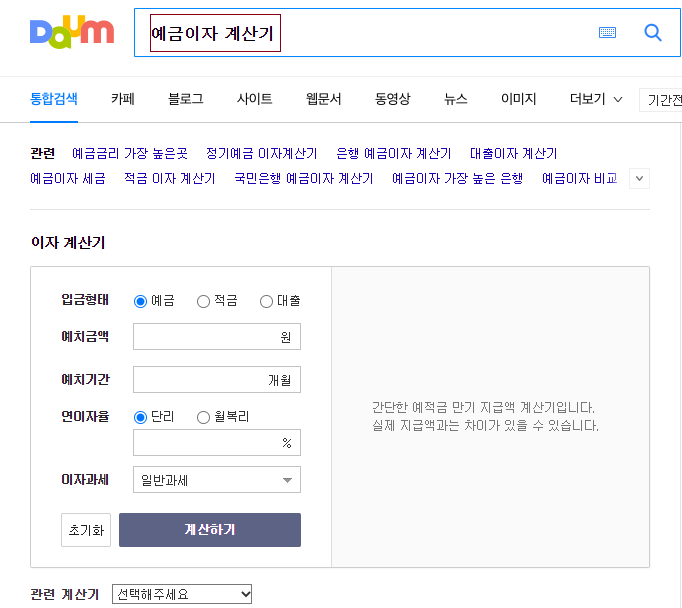
Task: Expand the 더보기 menu
Action: pos(596,99)
